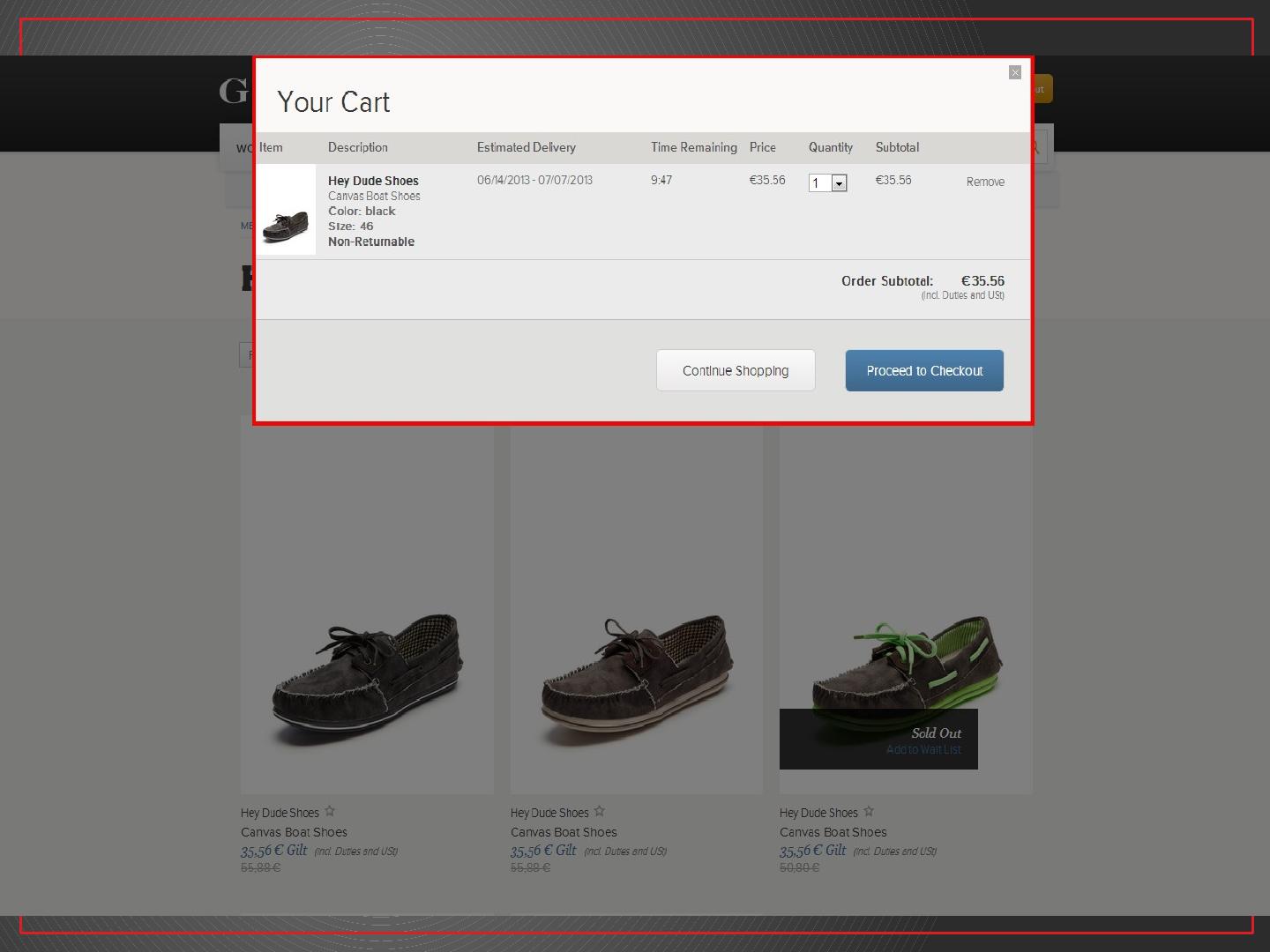Image resolution: width=1270 pixels, height=952 pixels.
Task: Toggle star icon on sold out product
Action: point(869,811)
